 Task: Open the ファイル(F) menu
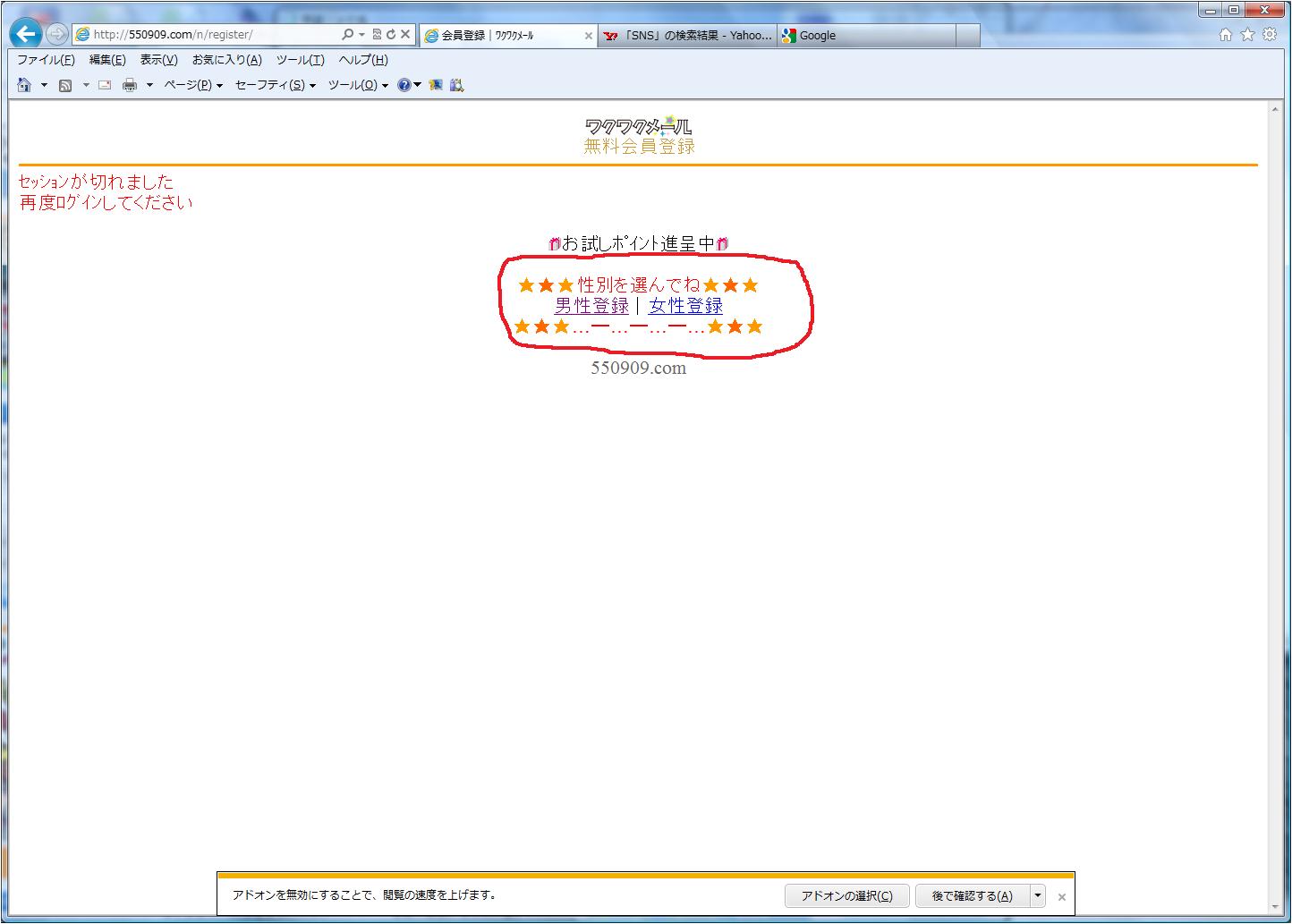(x=46, y=60)
